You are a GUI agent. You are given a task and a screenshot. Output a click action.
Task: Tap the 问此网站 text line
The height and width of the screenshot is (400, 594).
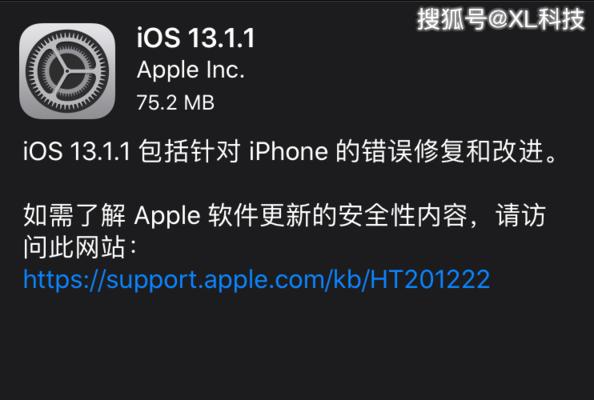74,247
